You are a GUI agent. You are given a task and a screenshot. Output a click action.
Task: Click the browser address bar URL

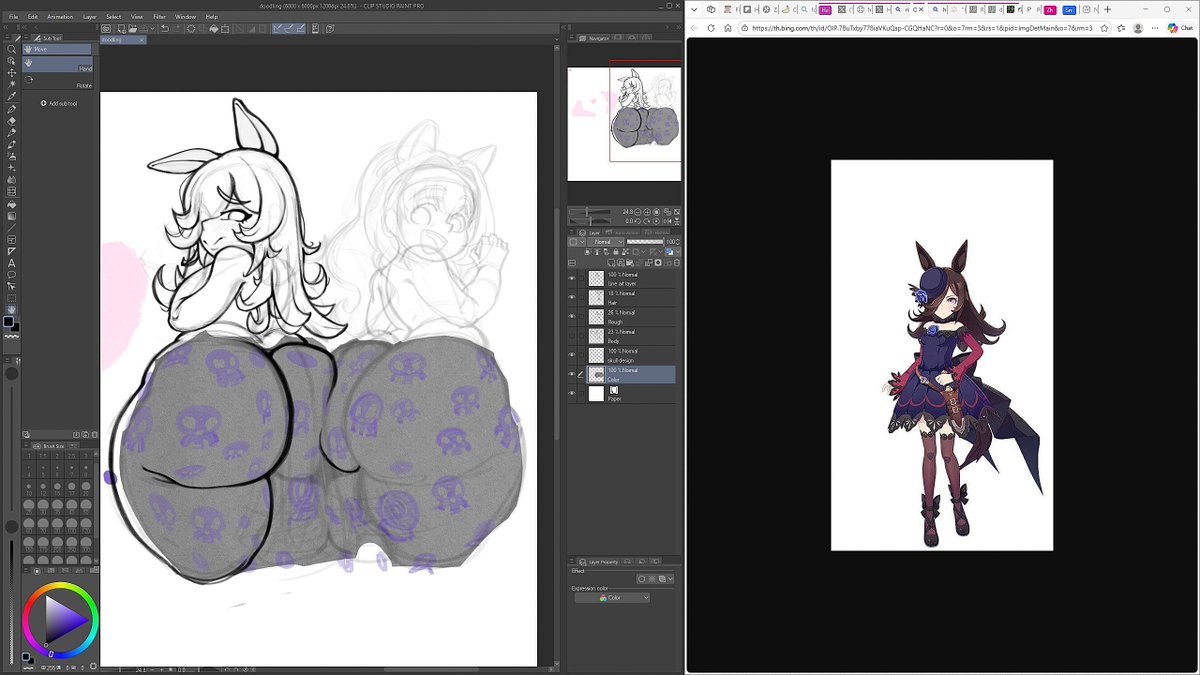920,28
